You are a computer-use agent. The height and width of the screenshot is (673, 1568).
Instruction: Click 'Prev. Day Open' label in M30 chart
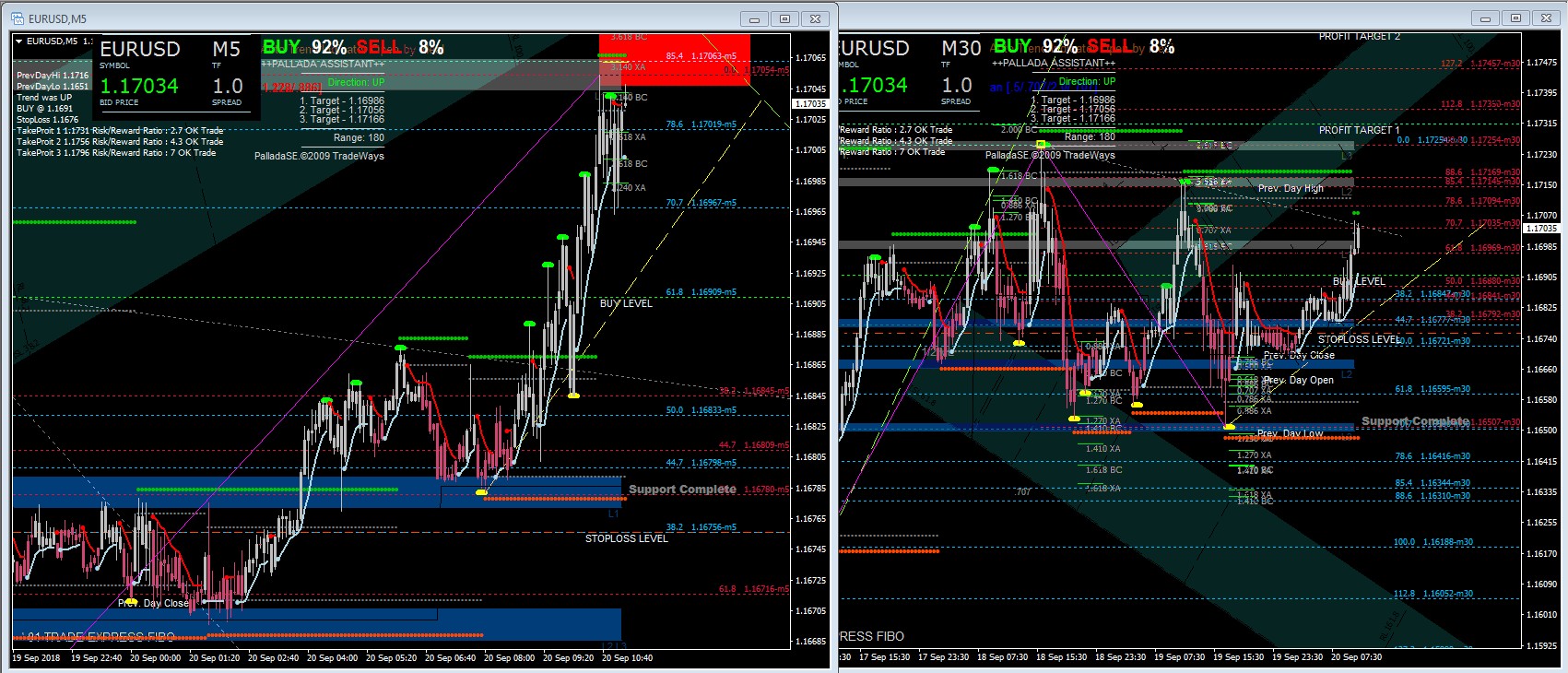point(1298,380)
